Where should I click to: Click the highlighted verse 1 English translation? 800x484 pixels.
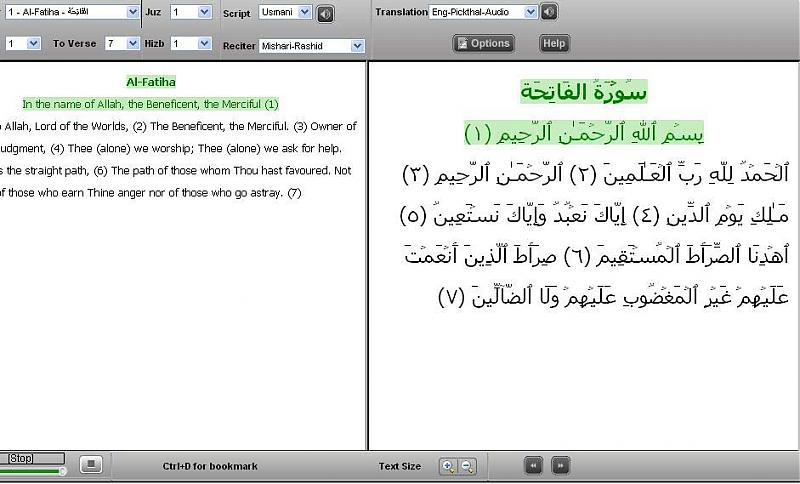click(151, 104)
